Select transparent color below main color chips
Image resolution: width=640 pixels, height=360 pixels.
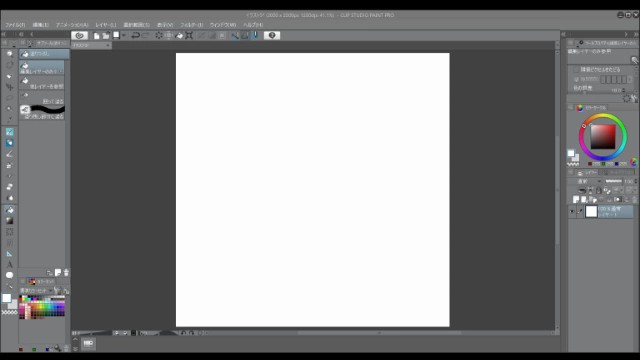[x=9, y=313]
